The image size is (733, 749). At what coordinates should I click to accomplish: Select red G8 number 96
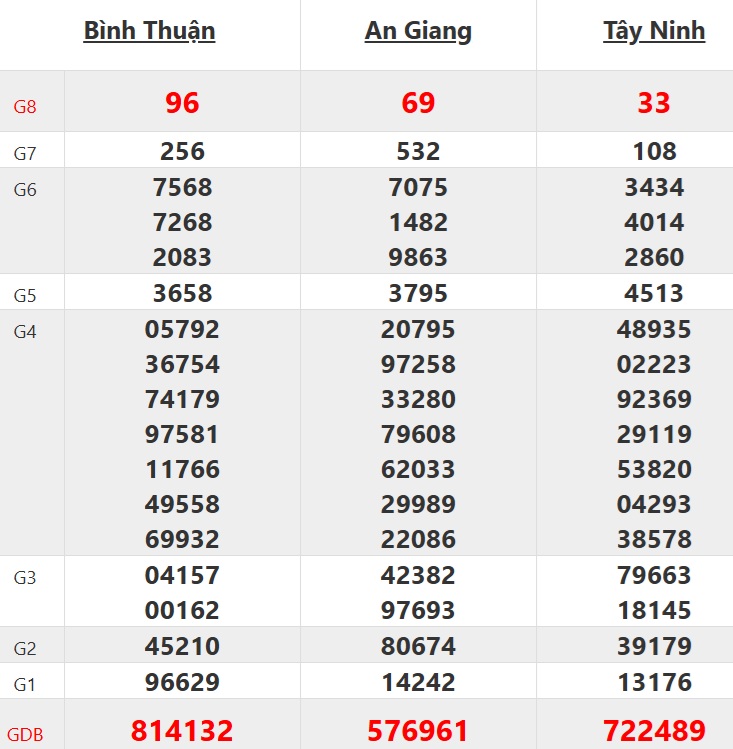[x=182, y=103]
